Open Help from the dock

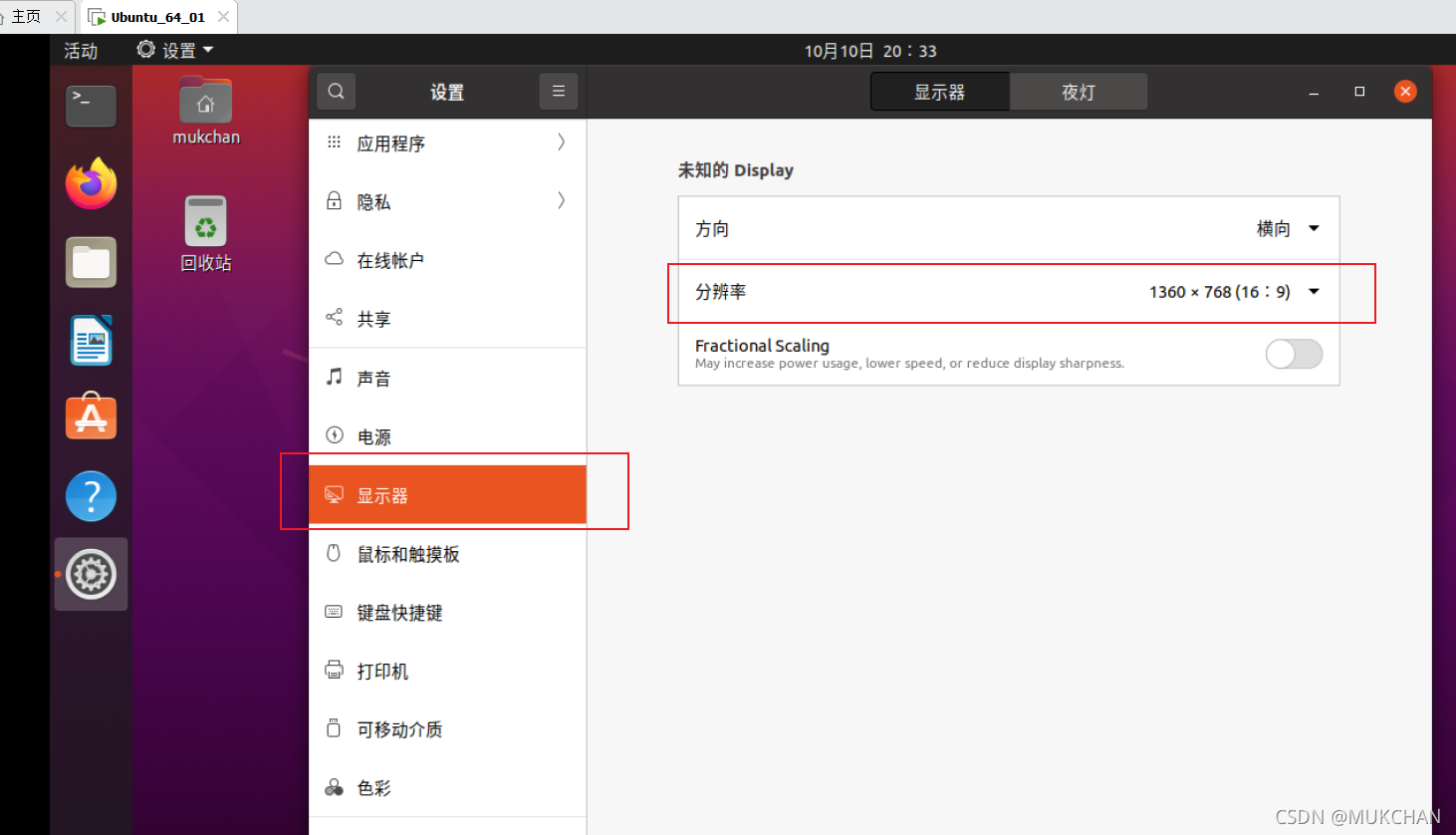coord(91,496)
